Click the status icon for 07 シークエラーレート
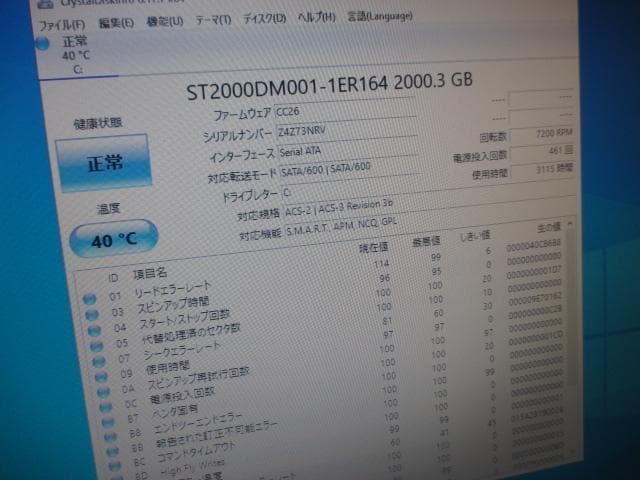Viewport: 640px width, 480px height. point(99,362)
